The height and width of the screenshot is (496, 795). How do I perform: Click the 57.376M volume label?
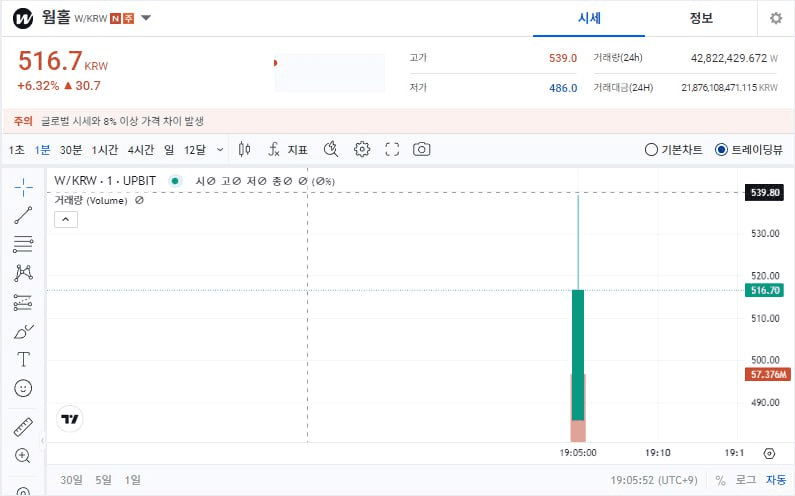[768, 374]
